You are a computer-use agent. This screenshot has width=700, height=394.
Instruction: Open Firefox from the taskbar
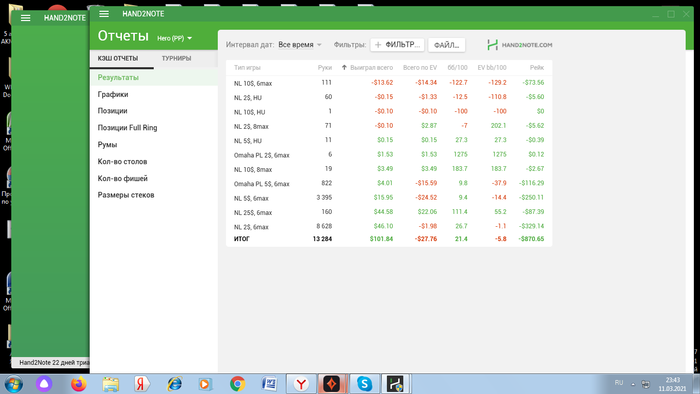click(79, 384)
